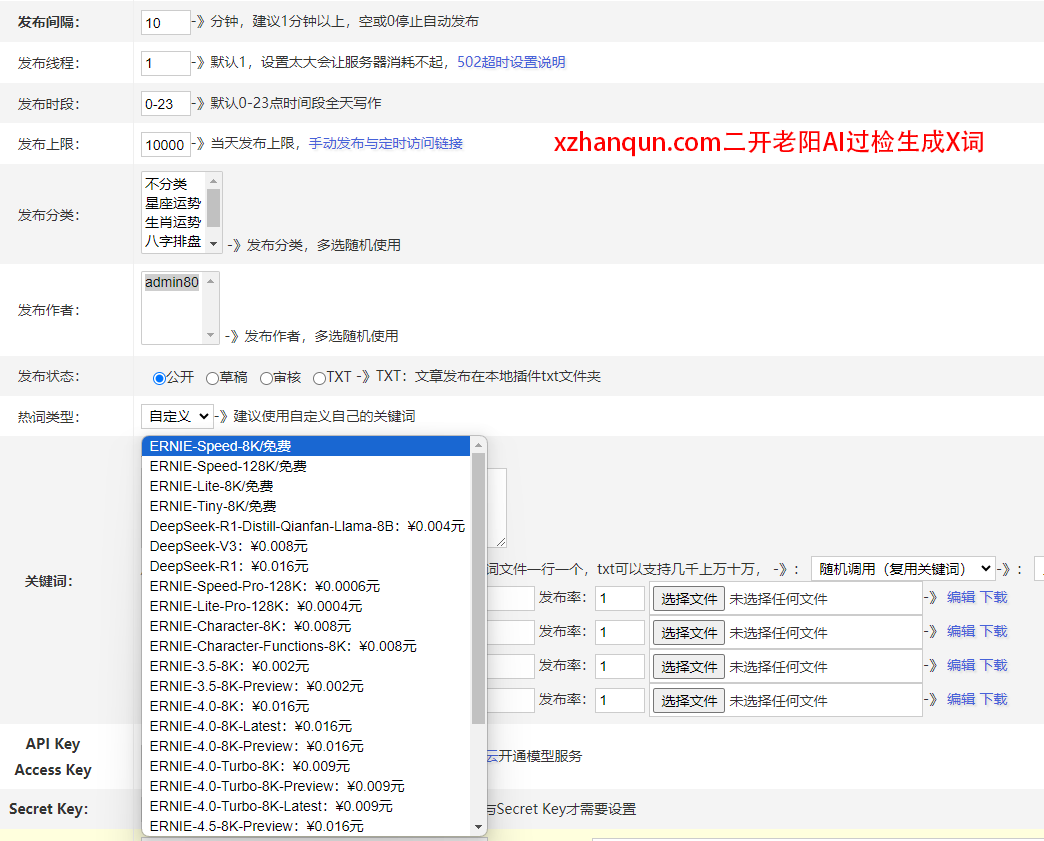
Task: Select ERNIE-4.0-Turbo-8K-Preview option
Action: (306, 786)
